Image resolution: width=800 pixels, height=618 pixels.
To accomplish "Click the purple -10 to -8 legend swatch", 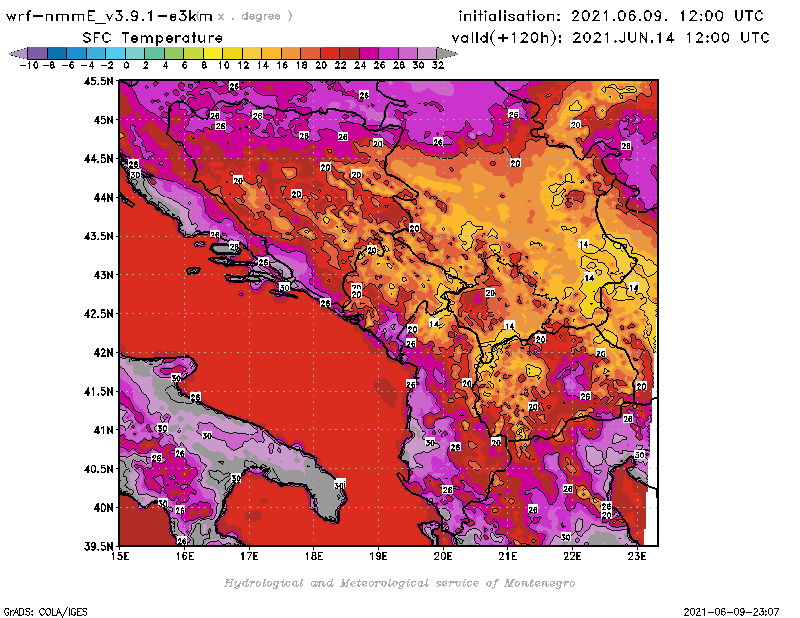I will pos(38,53).
